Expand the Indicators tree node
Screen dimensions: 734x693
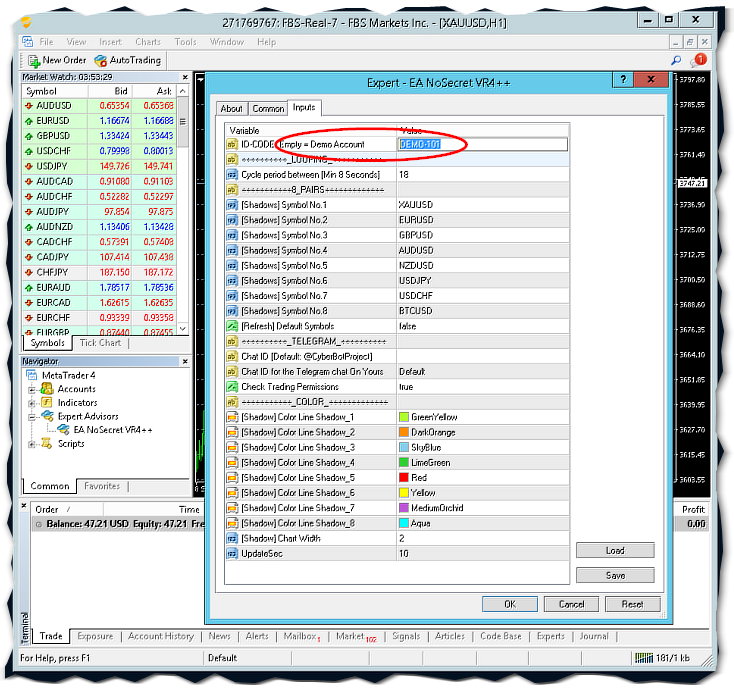[32, 403]
